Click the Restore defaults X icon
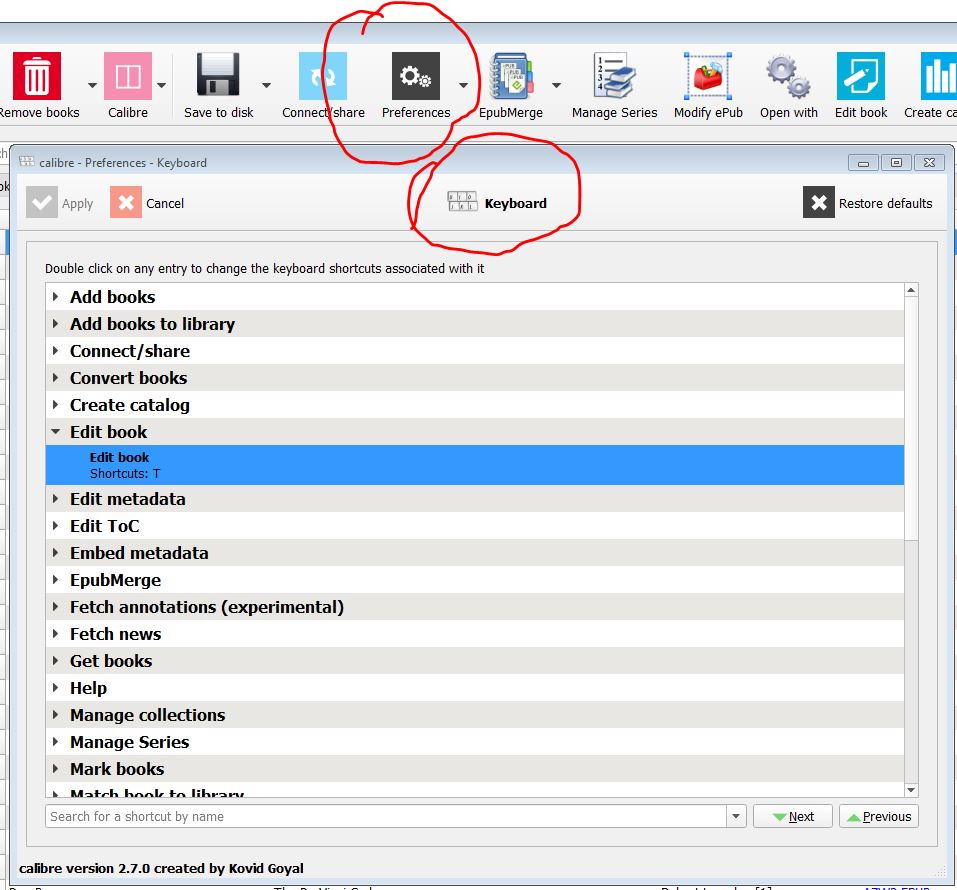Image resolution: width=957 pixels, height=890 pixels. point(819,203)
